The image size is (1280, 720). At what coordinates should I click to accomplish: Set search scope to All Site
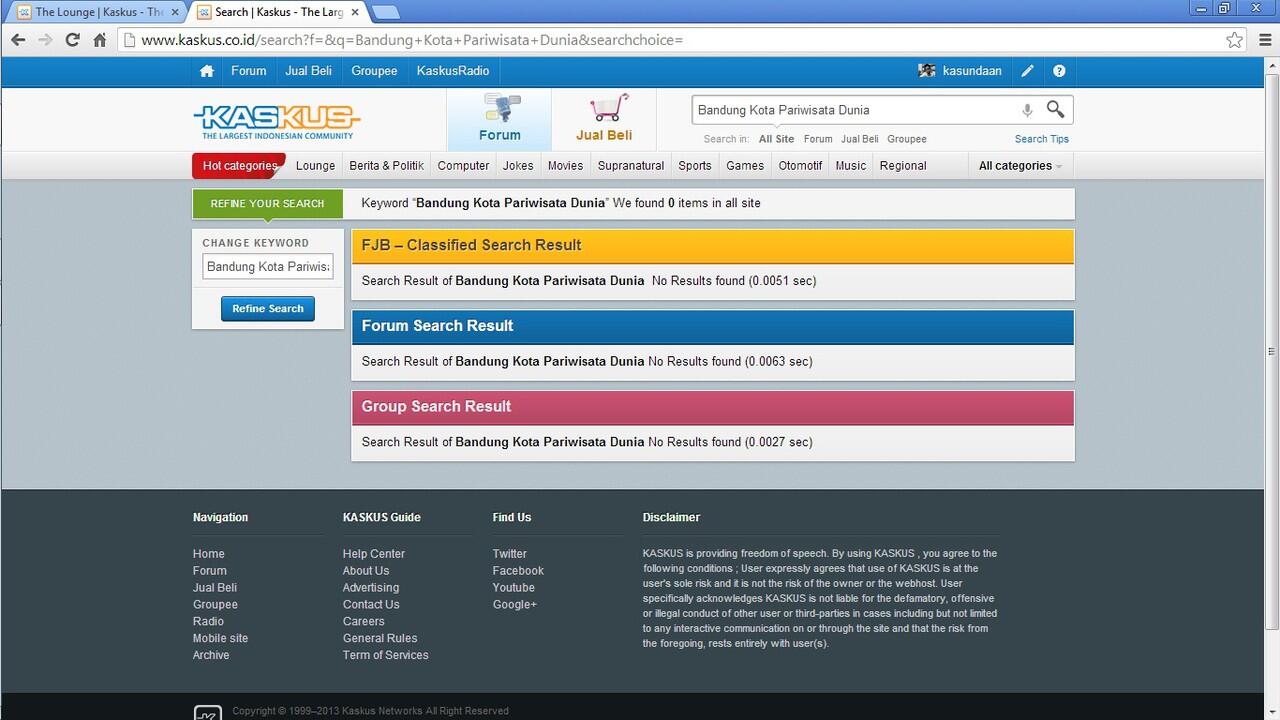(777, 139)
